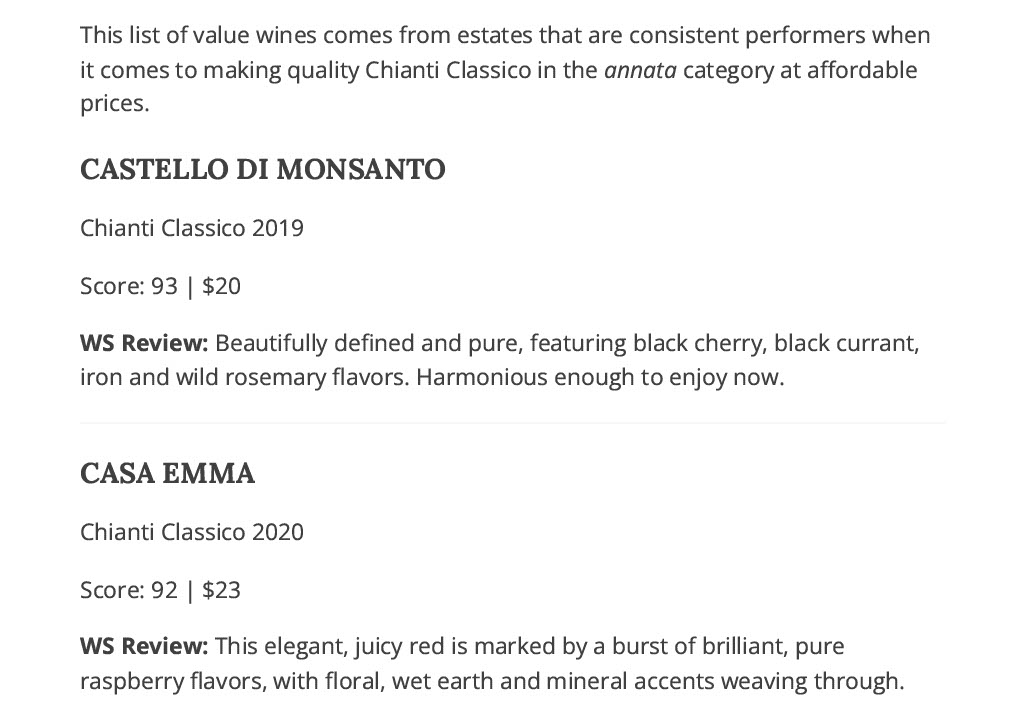The height and width of the screenshot is (724, 1024).
Task: Click the $20 price
Action: tap(221, 286)
